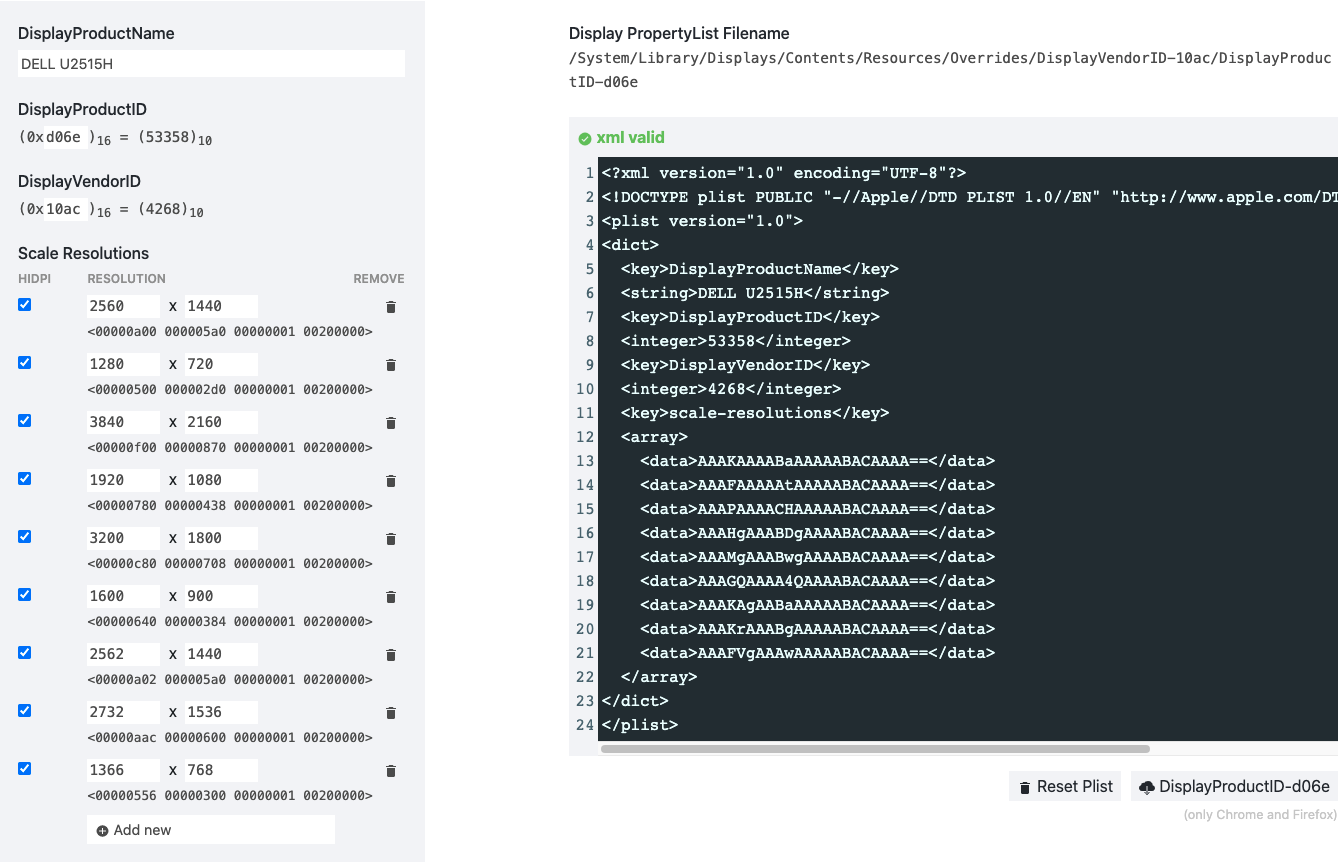The image size is (1338, 862).
Task: Click the horizontal scrollbar under XML code
Action: click(875, 748)
